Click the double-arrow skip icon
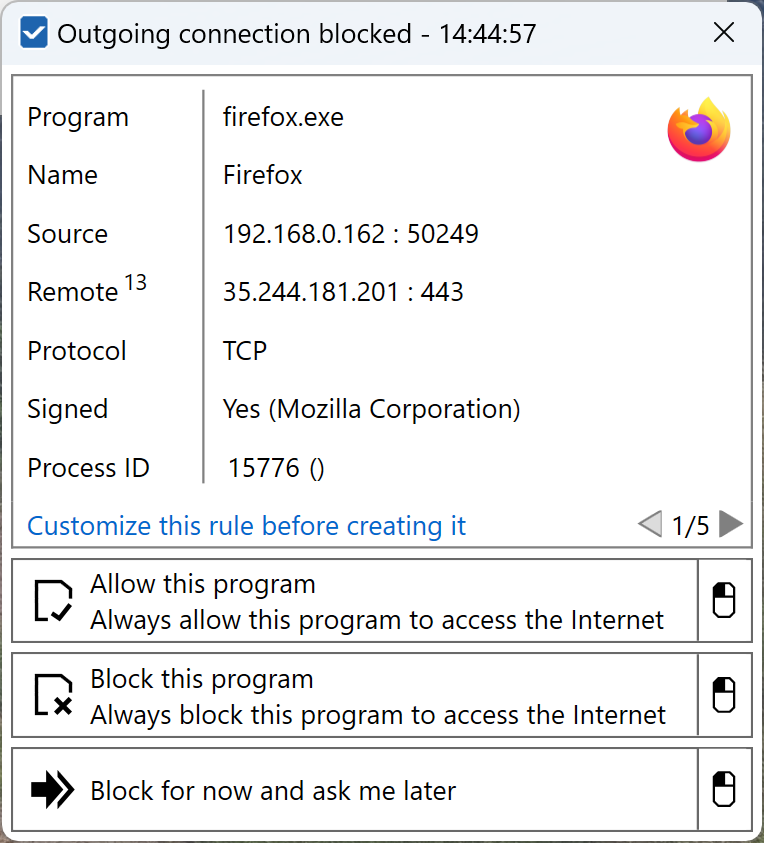Image resolution: width=764 pixels, height=843 pixels. (x=52, y=789)
